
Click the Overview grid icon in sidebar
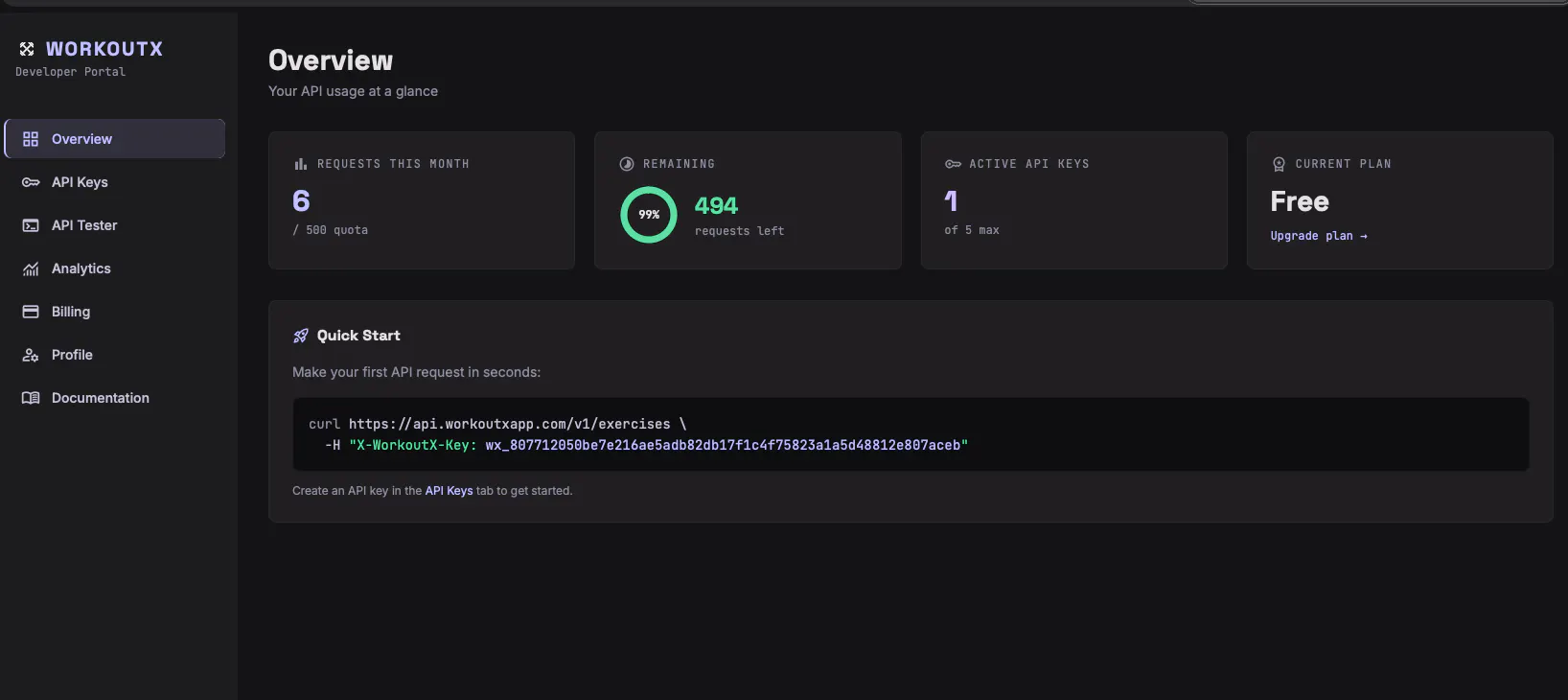point(31,139)
